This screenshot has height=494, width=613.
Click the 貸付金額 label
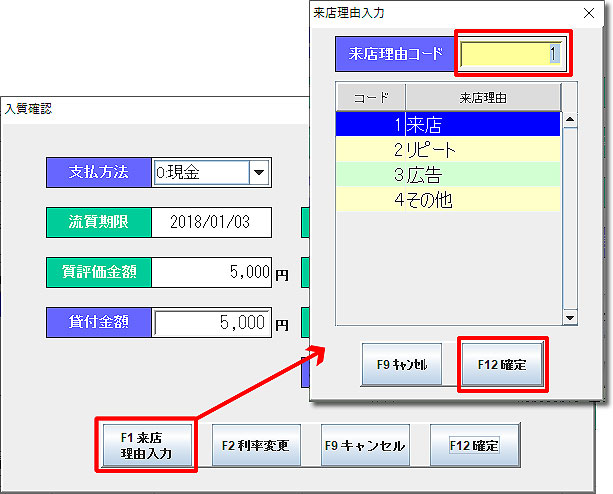coord(99,322)
